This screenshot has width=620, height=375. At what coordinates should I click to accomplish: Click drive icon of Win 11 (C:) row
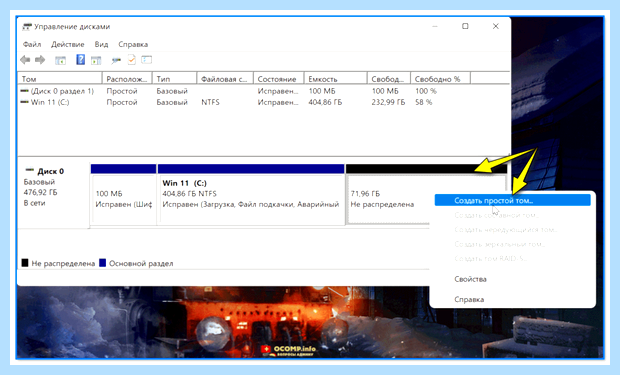point(25,102)
